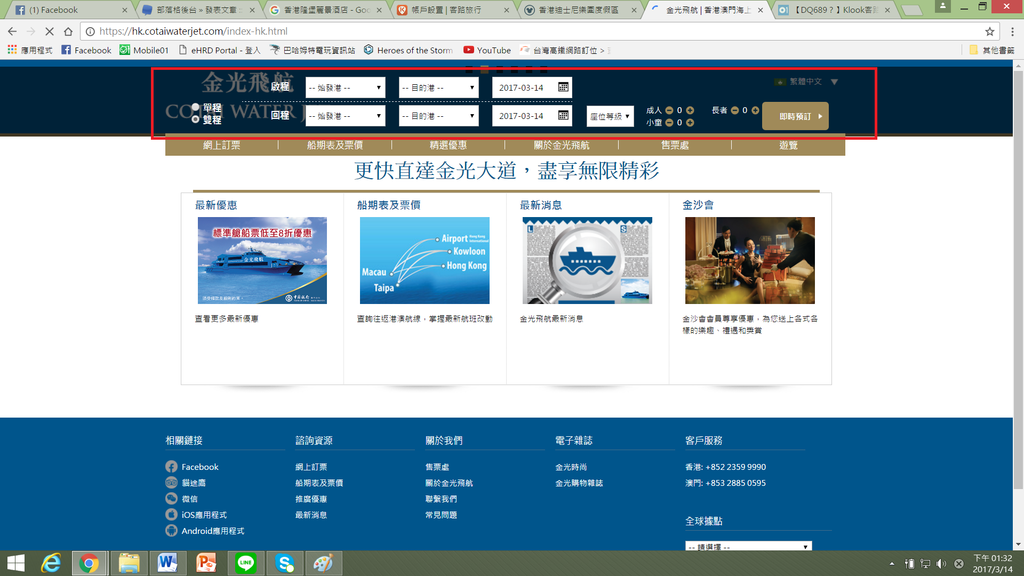Viewport: 1024px width, 576px height.
Task: Open Internet Explorer from taskbar
Action: 50,563
